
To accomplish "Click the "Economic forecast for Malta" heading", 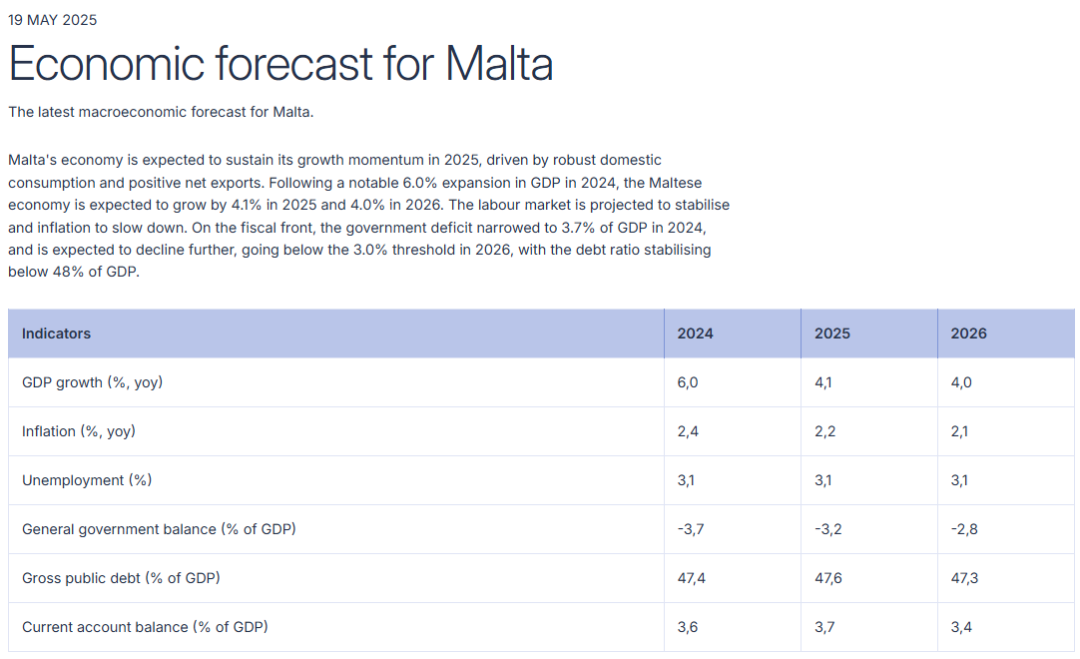I will point(280,64).
